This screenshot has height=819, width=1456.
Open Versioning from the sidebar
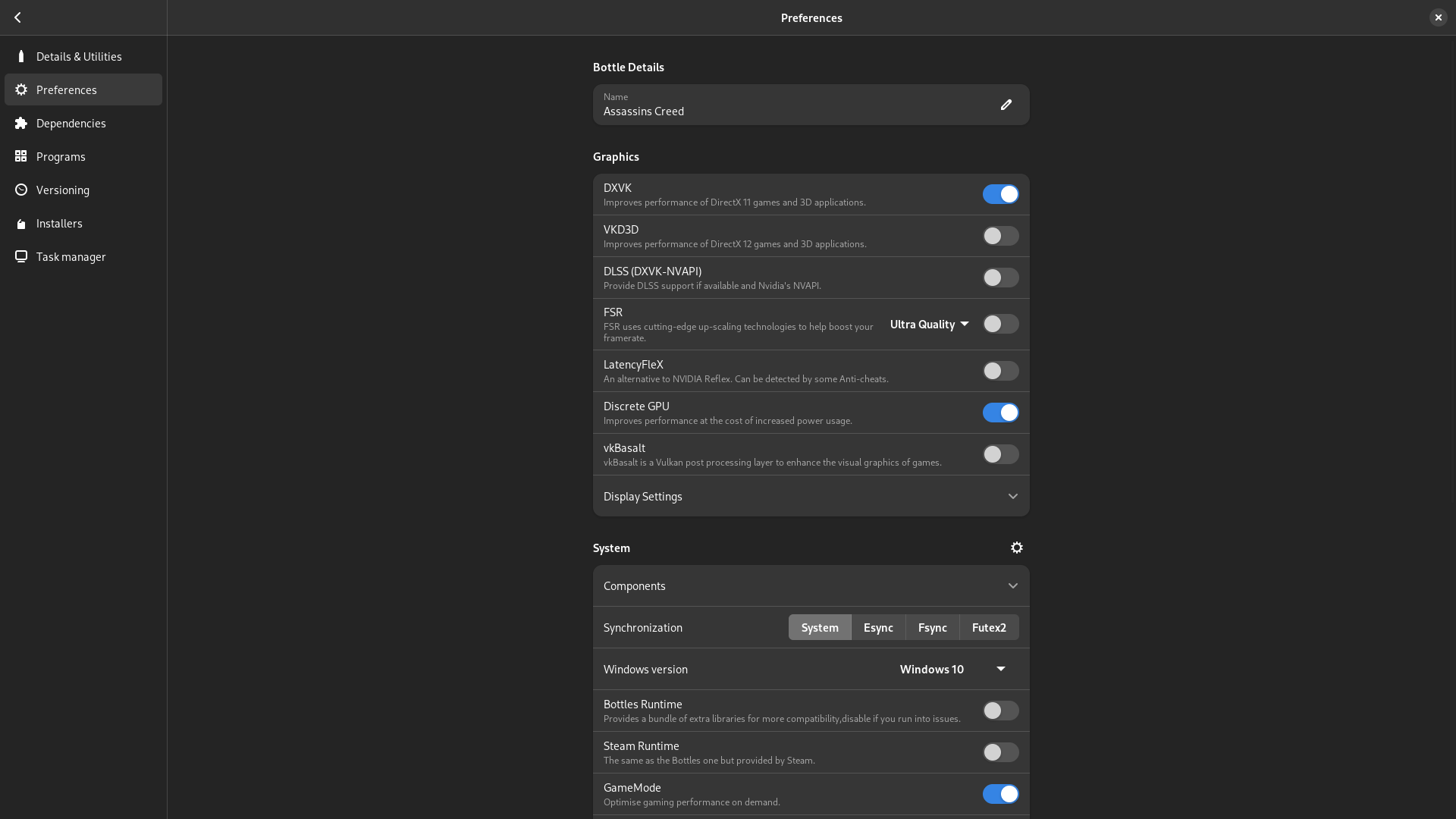(x=63, y=190)
